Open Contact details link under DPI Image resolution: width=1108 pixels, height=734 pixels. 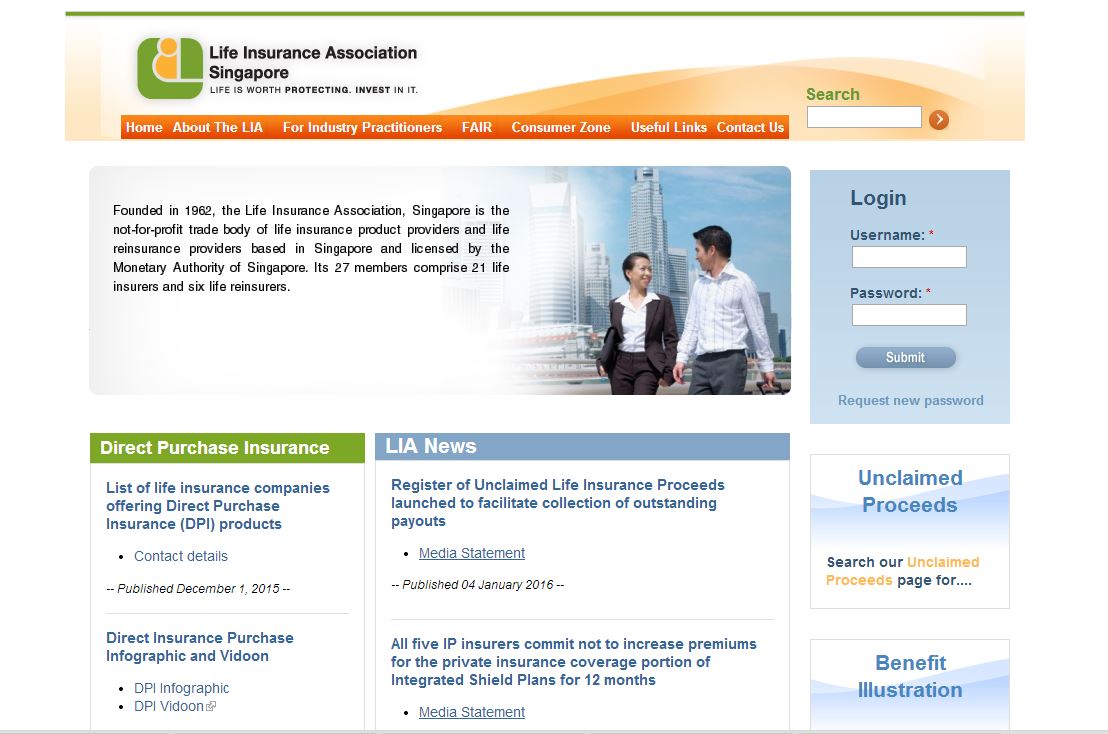point(181,556)
